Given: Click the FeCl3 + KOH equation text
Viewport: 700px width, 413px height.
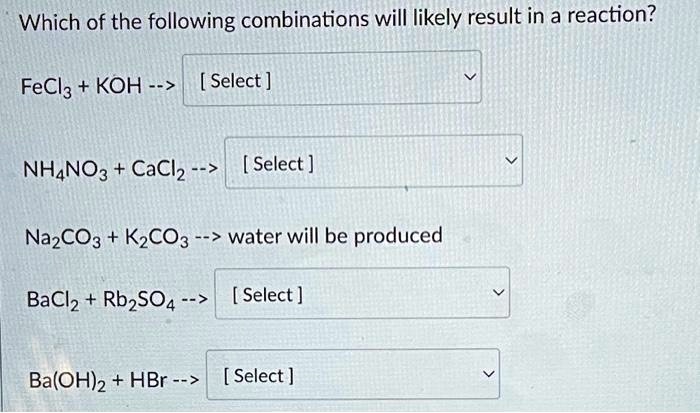Looking at the screenshot, I should 80,82.
